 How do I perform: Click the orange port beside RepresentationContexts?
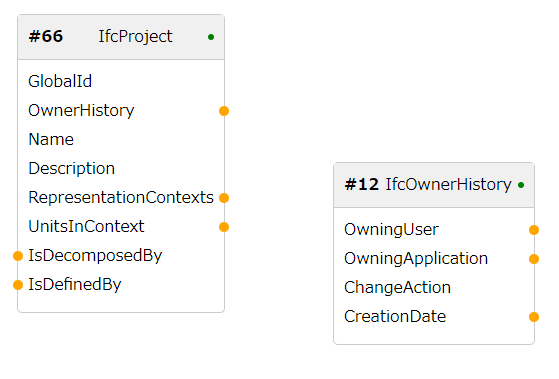pyautogui.click(x=224, y=198)
